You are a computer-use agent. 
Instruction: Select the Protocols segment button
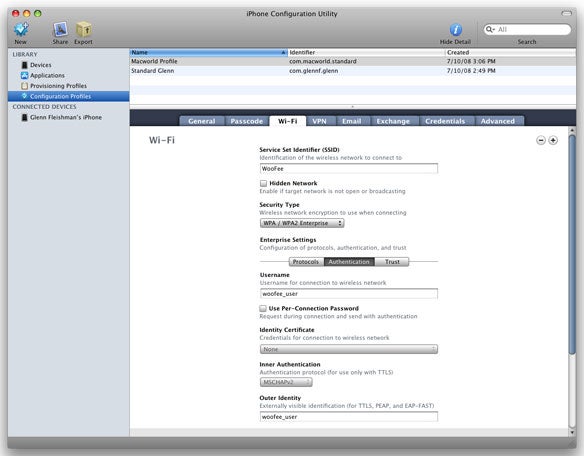(x=306, y=262)
